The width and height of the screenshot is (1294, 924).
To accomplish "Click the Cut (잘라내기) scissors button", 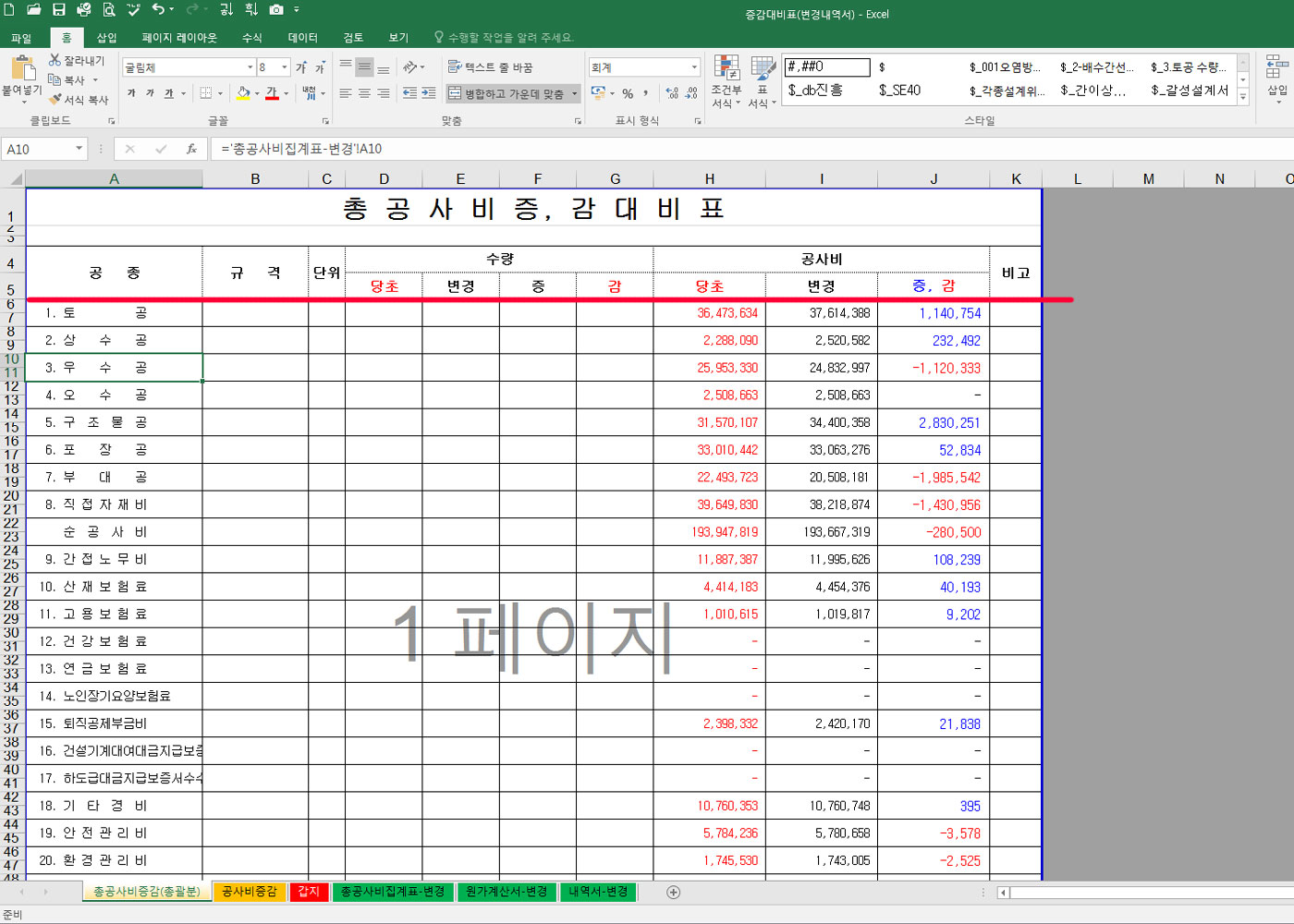I will (x=77, y=60).
